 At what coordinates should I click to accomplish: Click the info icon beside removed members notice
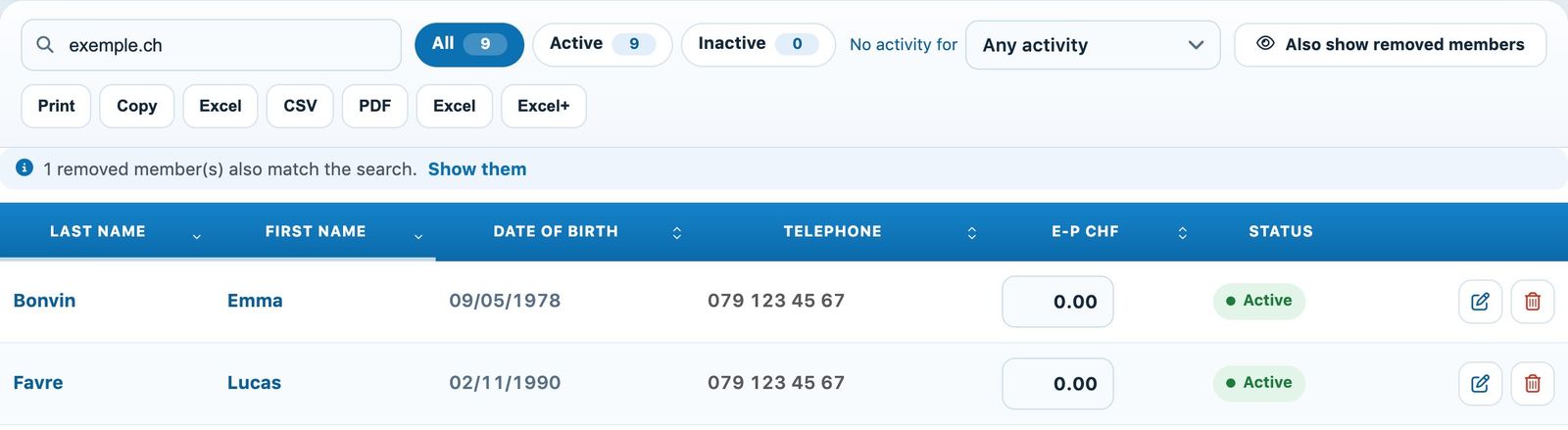(x=24, y=168)
